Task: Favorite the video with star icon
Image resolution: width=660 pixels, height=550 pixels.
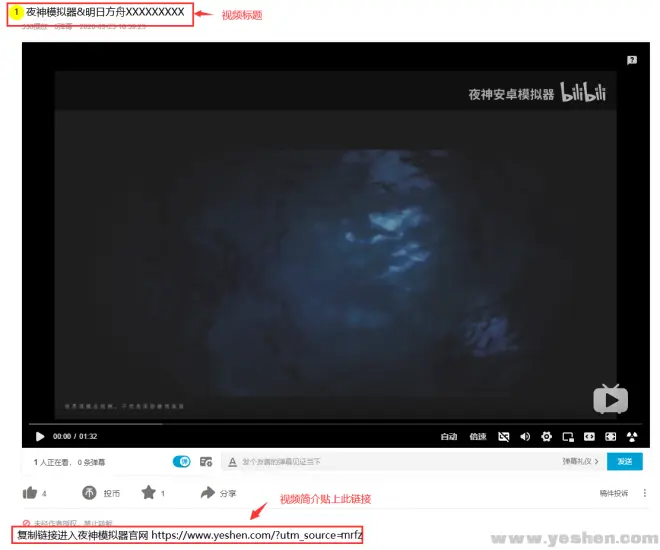Action: click(149, 492)
